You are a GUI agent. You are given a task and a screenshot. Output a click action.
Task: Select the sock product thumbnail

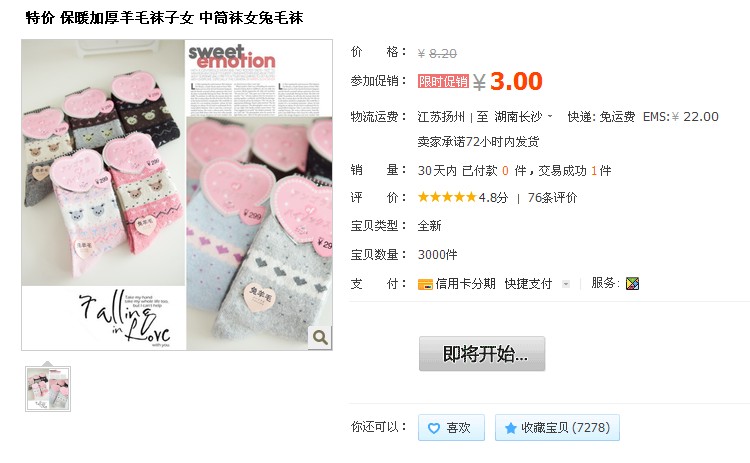click(x=48, y=389)
